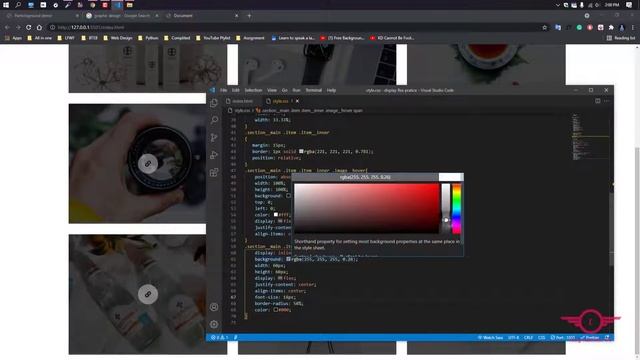Open the Explorer view in VS Code
Image resolution: width=640 pixels, height=360 pixels.
pos(214,103)
